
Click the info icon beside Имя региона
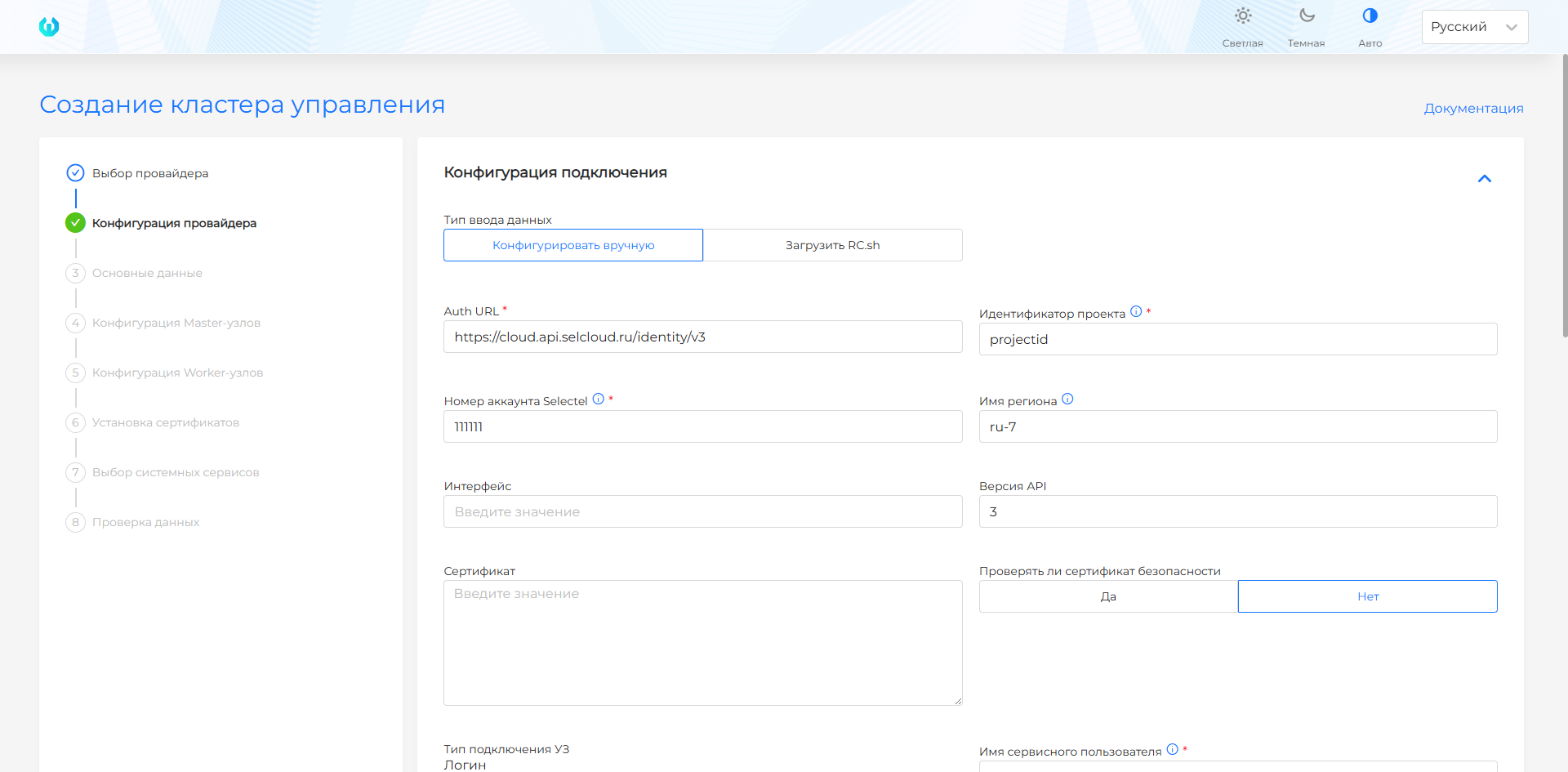point(1069,399)
